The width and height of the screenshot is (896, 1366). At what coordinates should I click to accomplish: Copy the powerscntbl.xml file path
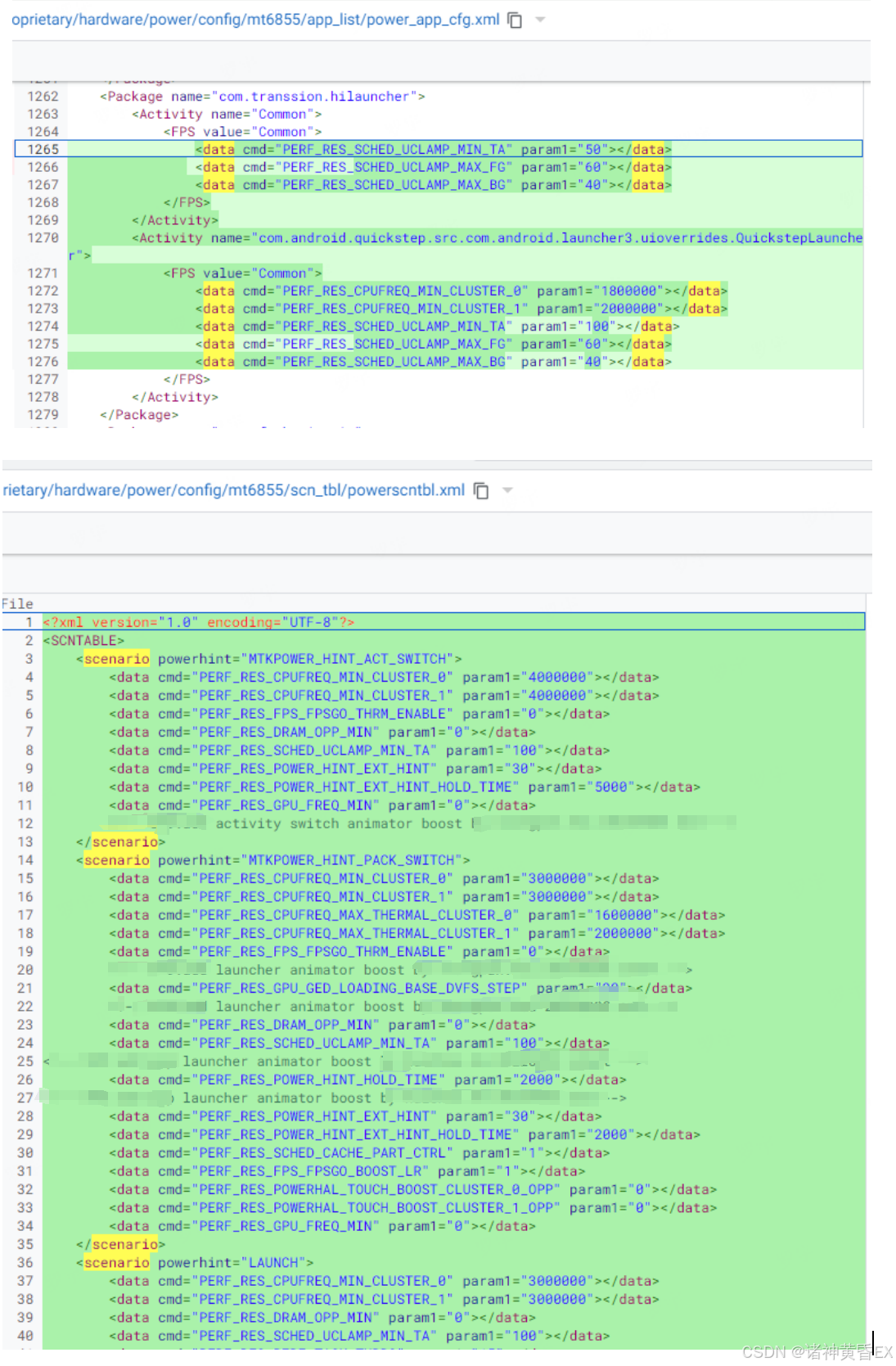coord(481,491)
